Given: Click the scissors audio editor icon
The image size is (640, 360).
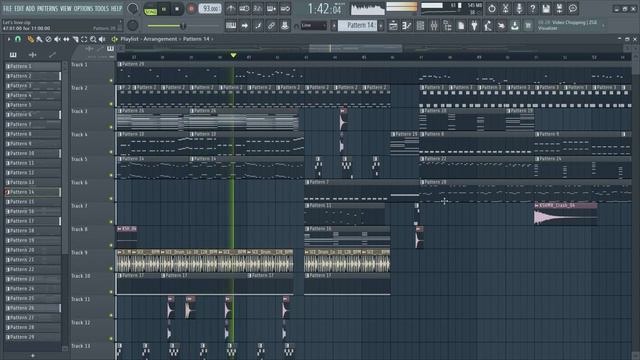Looking at the screenshot, I should pos(505,8).
